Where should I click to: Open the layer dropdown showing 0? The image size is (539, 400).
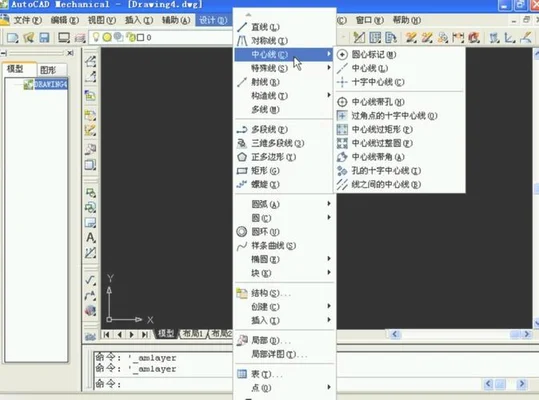click(x=161, y=37)
